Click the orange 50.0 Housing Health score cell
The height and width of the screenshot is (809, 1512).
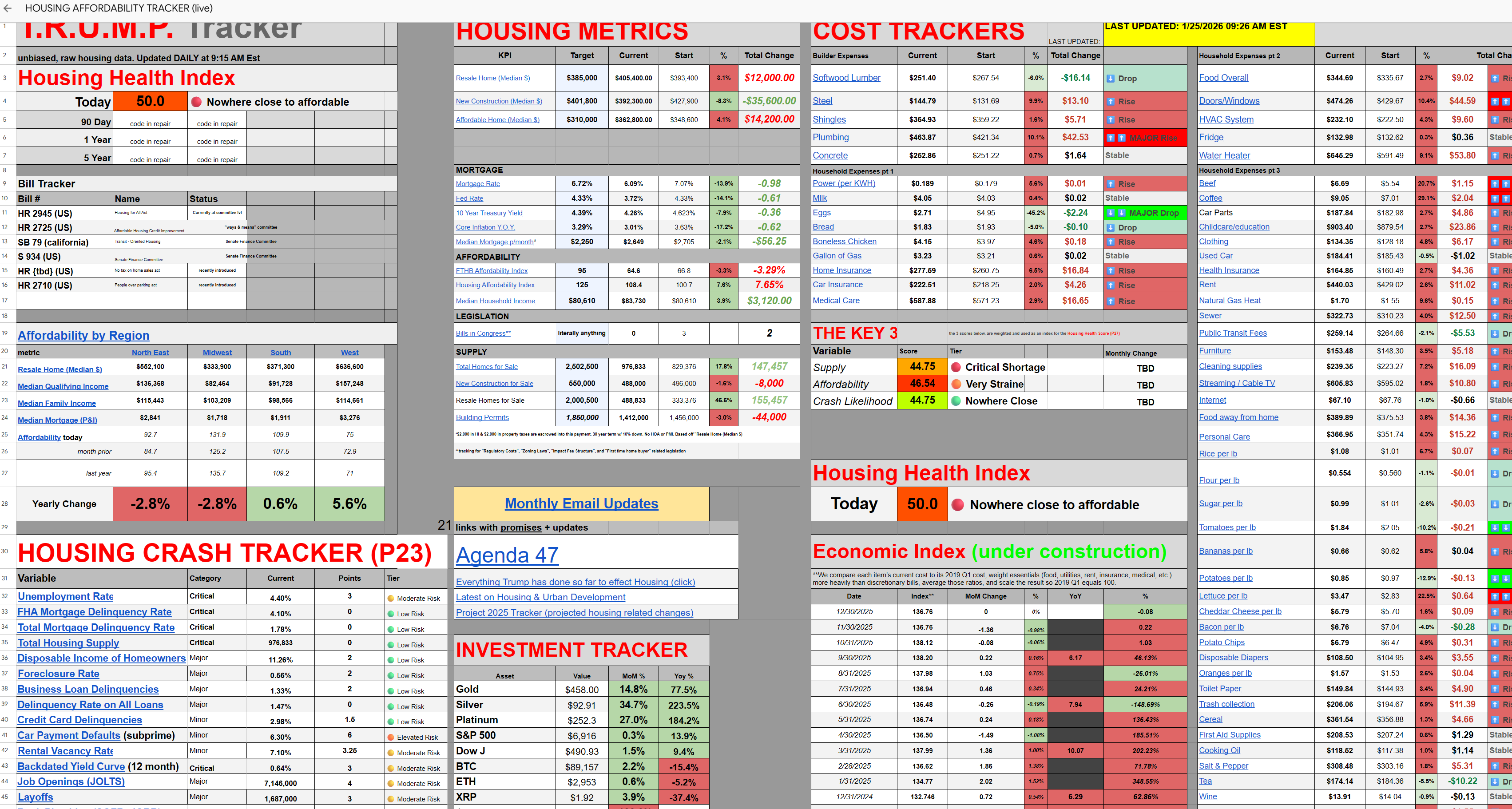(150, 102)
